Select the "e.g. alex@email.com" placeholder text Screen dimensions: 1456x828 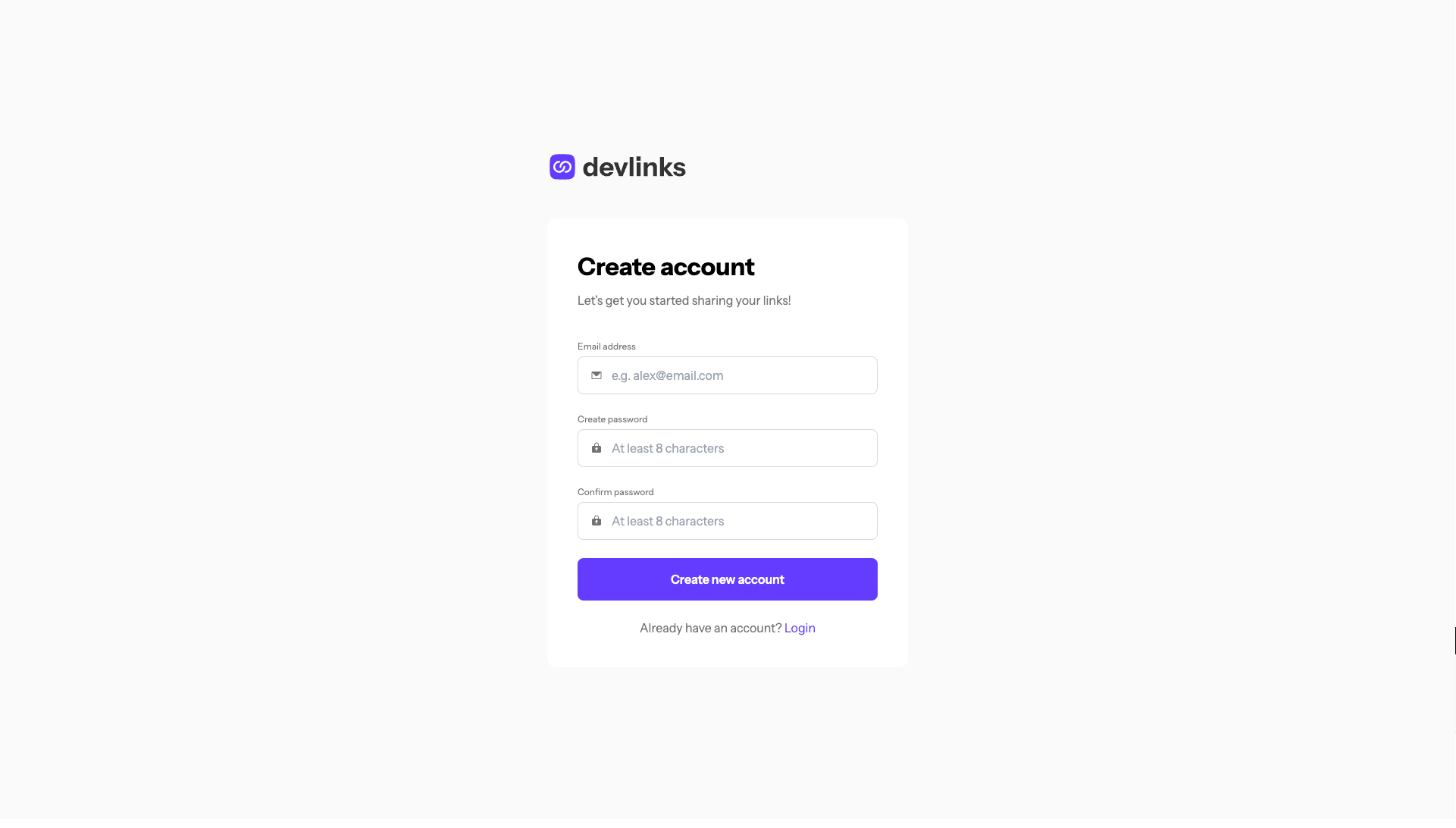(667, 375)
